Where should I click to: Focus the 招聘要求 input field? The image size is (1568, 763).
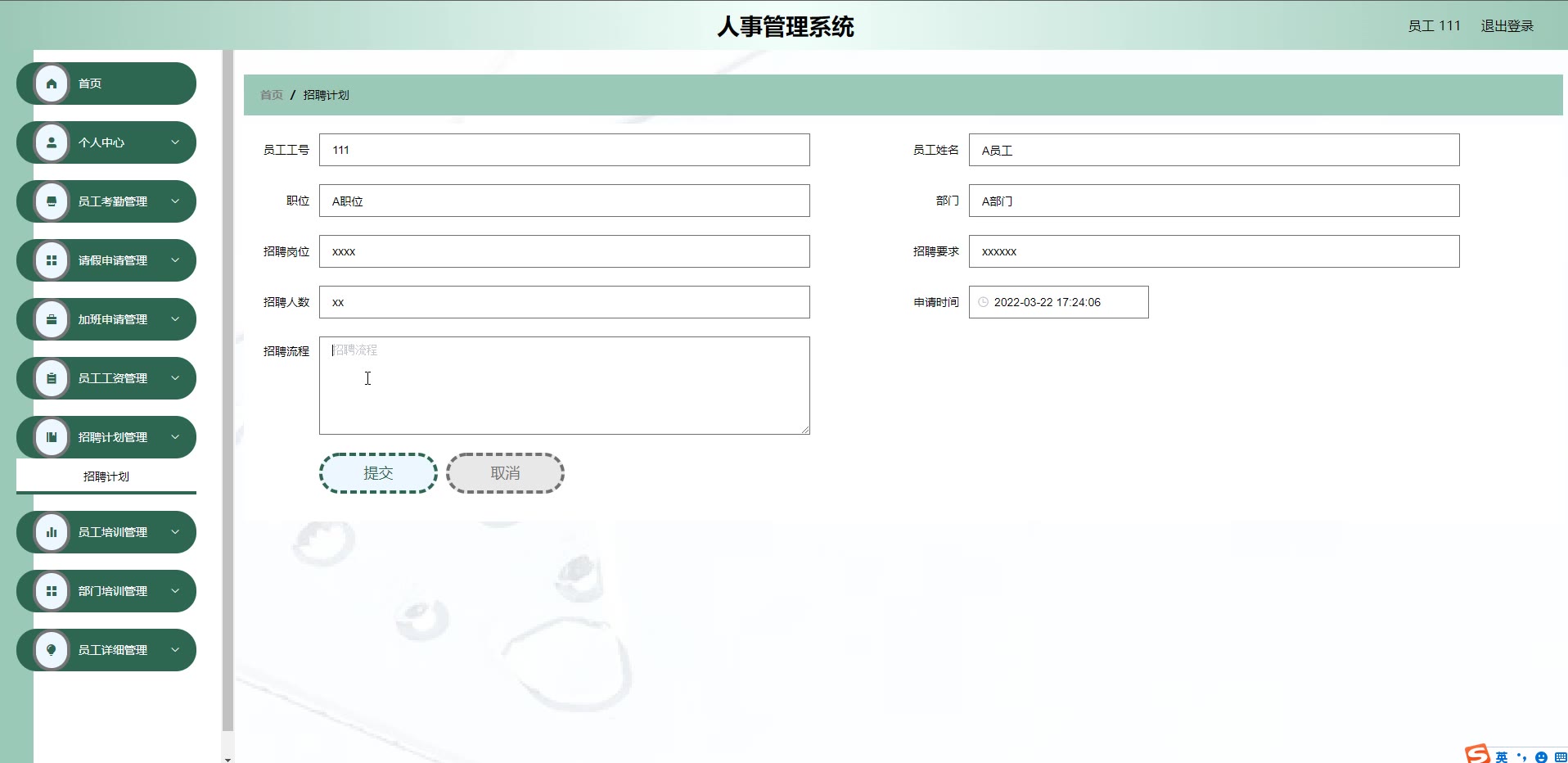1214,251
